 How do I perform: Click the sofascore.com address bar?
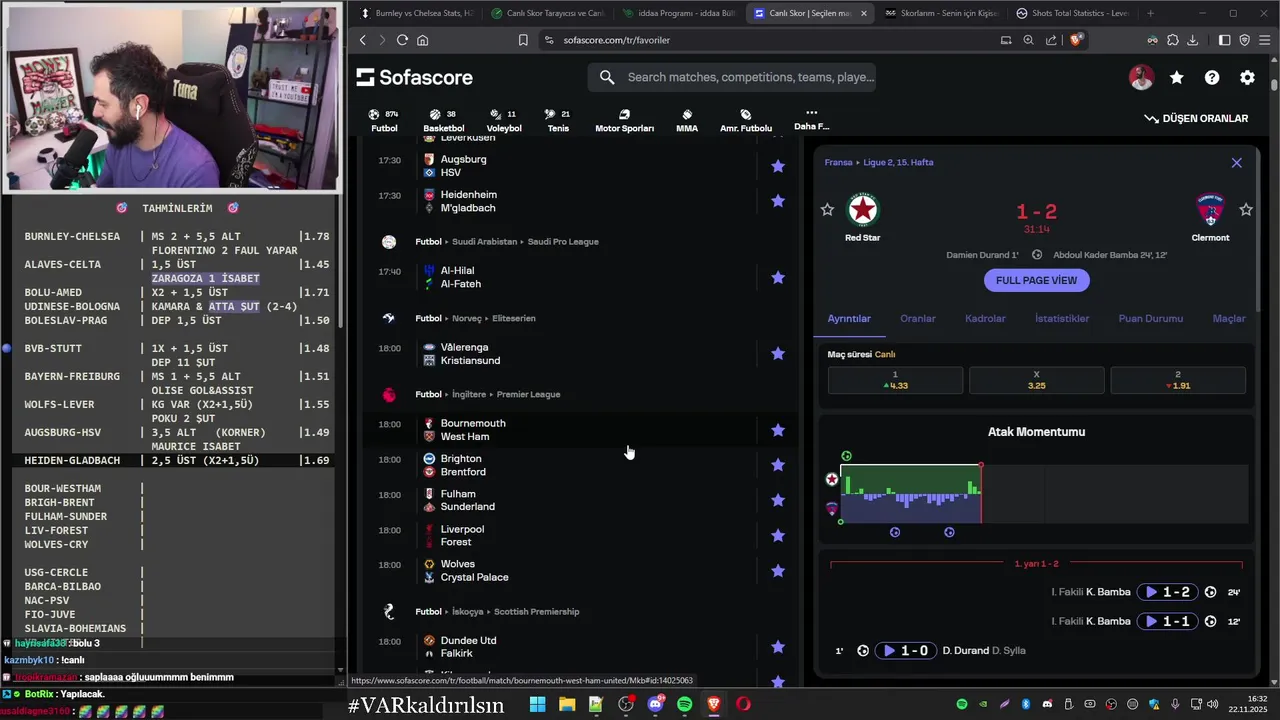[616, 40]
